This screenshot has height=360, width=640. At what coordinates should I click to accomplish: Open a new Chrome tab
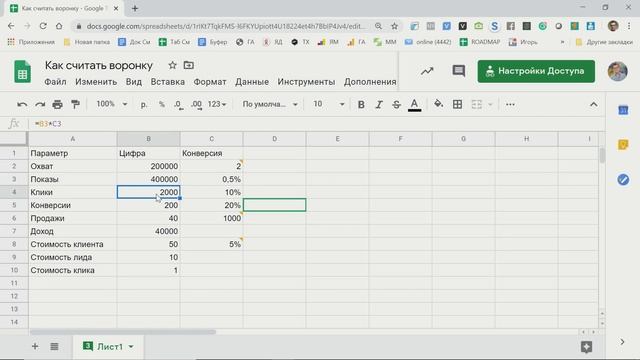pyautogui.click(x=135, y=8)
